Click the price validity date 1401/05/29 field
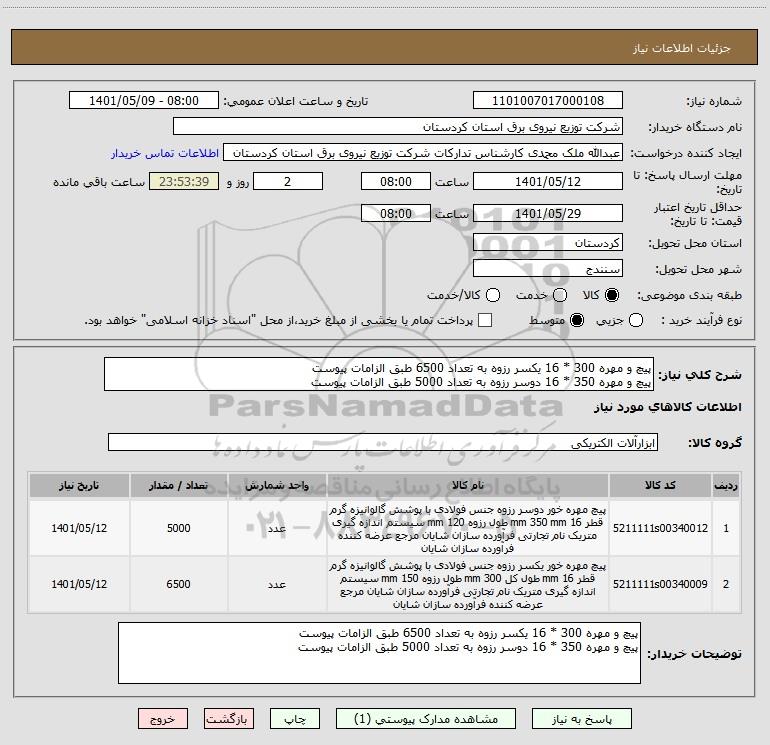This screenshot has height=745, width=770. click(548, 213)
